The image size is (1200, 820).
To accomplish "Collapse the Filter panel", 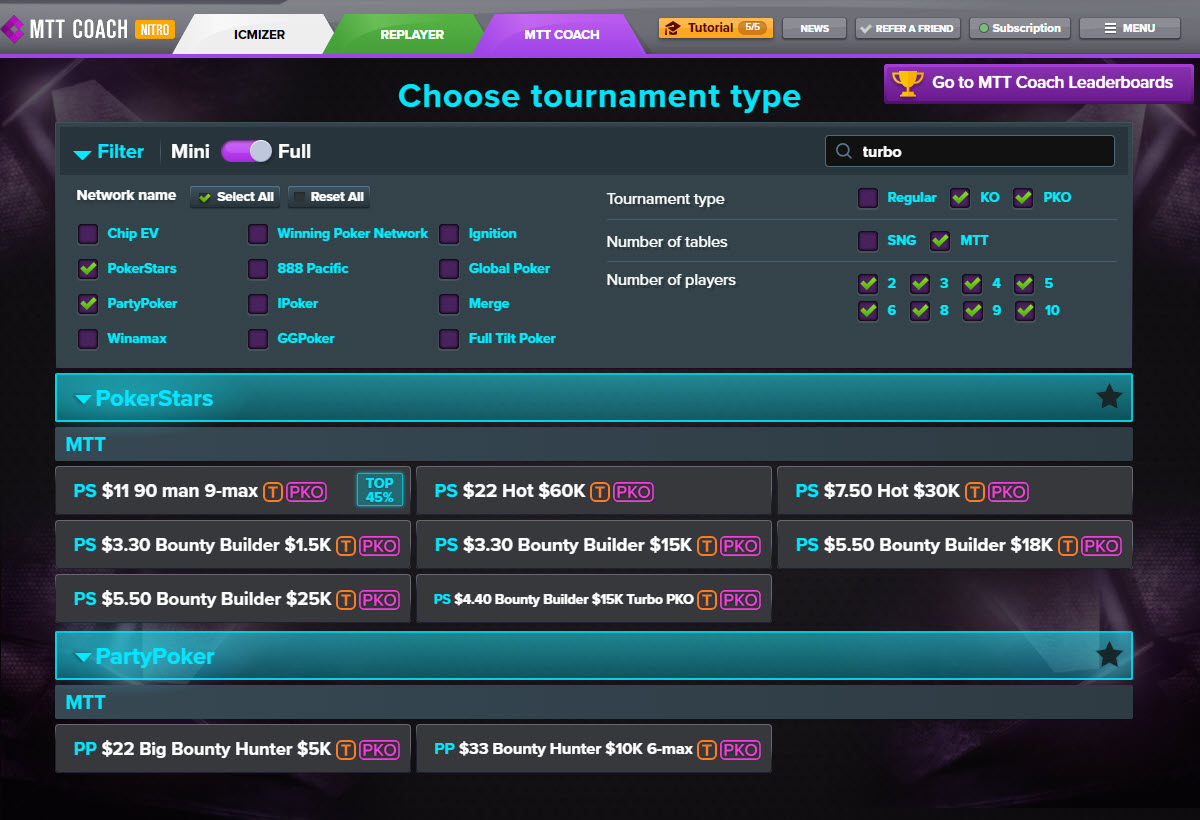I will click(109, 152).
